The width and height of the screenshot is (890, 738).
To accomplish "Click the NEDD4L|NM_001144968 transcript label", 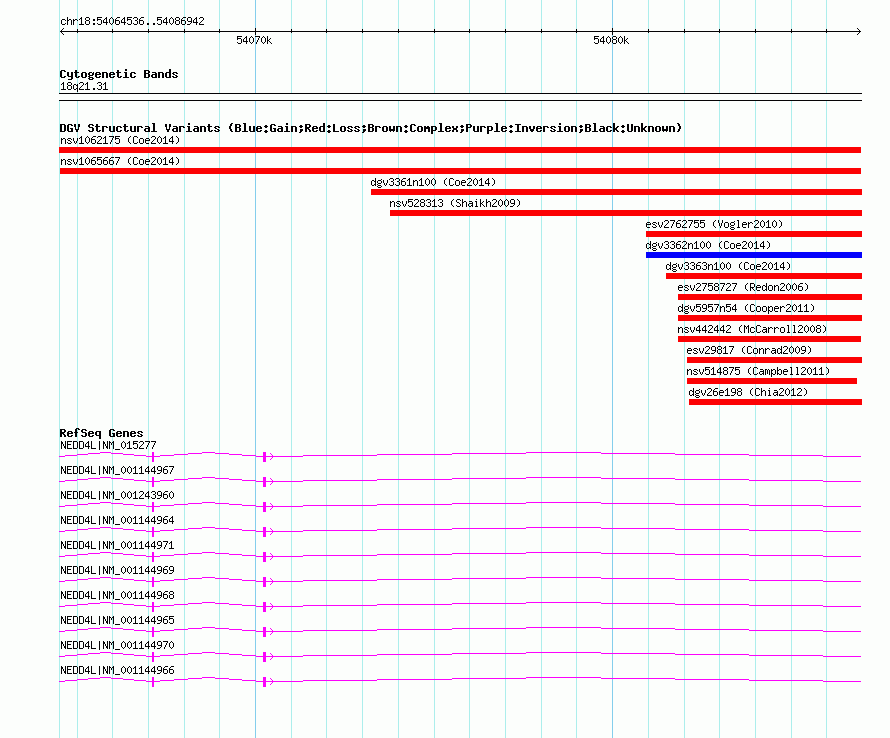I will pyautogui.click(x=117, y=596).
